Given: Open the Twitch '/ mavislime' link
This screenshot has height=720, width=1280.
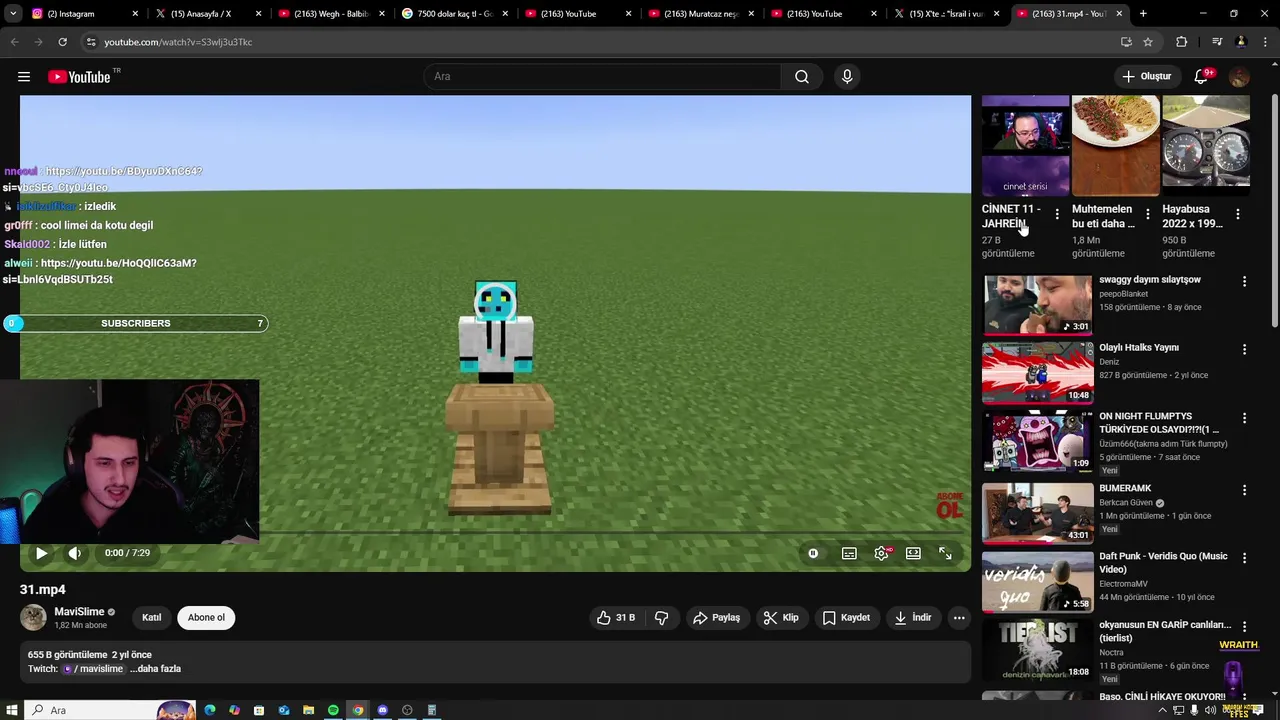Looking at the screenshot, I should (x=93, y=669).
